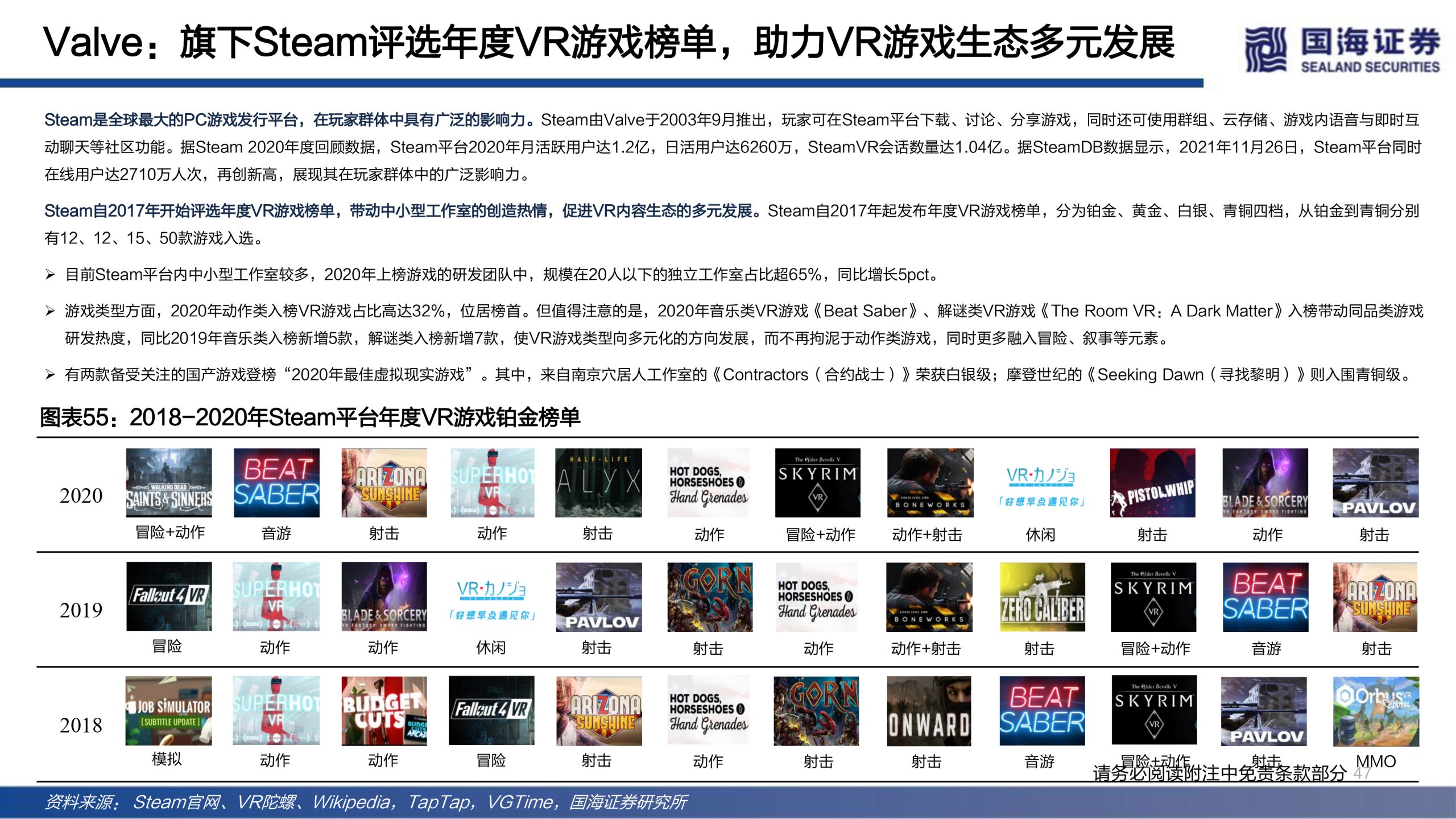The height and width of the screenshot is (819, 1456).
Task: Click the disclaimer text "请务必阅读附注中免责条款部分"
Action: pos(1220,773)
